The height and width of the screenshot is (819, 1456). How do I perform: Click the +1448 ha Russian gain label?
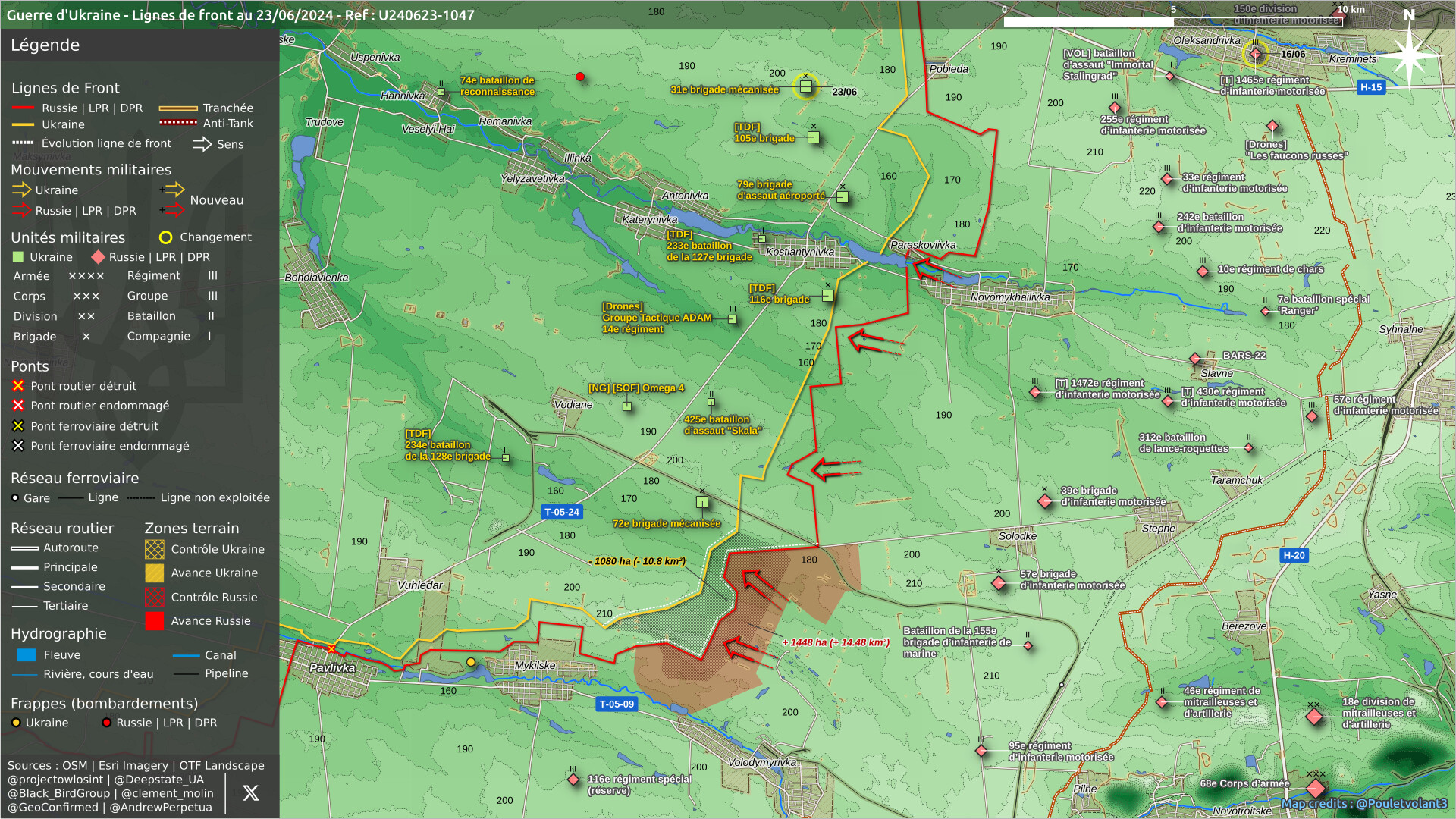[836, 642]
